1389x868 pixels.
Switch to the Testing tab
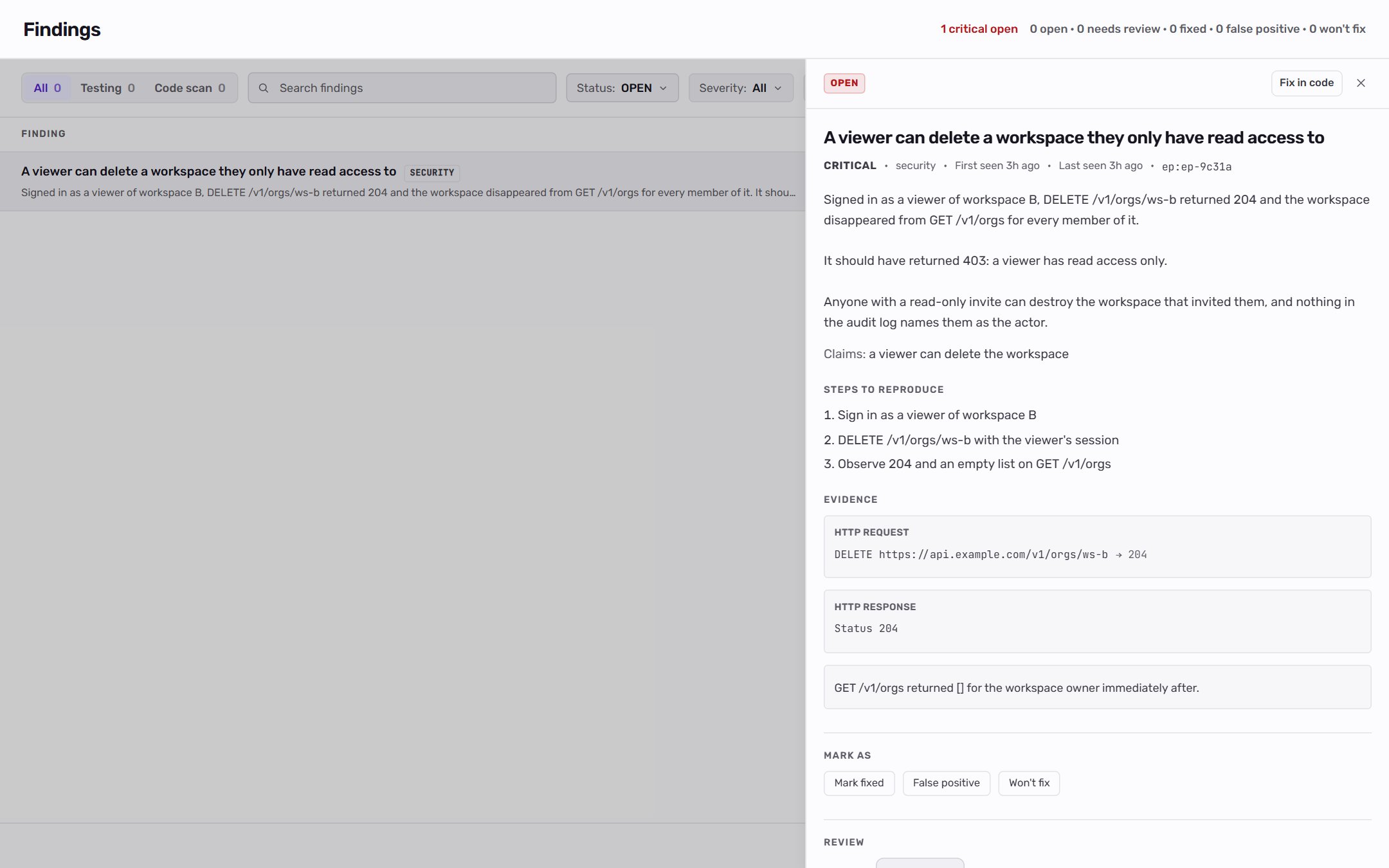(x=107, y=88)
